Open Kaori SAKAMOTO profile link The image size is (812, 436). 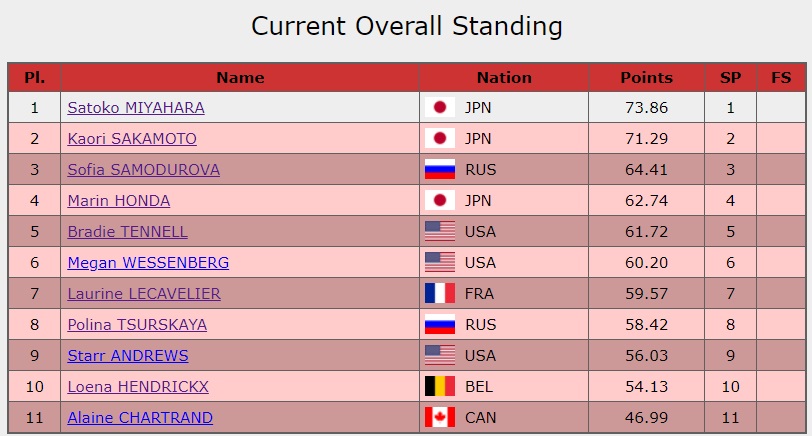coord(132,139)
